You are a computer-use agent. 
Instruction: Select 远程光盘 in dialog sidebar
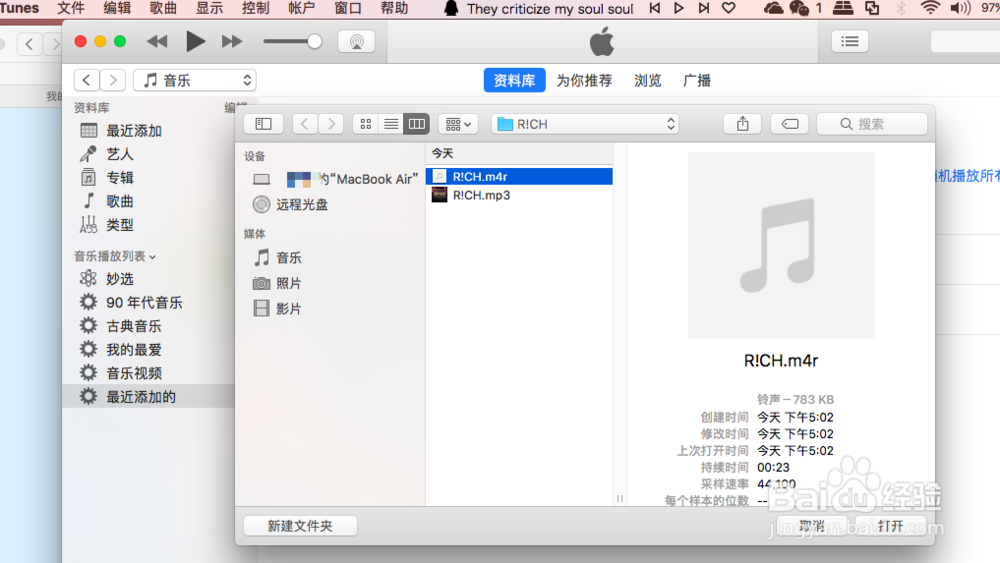pyautogui.click(x=291, y=205)
